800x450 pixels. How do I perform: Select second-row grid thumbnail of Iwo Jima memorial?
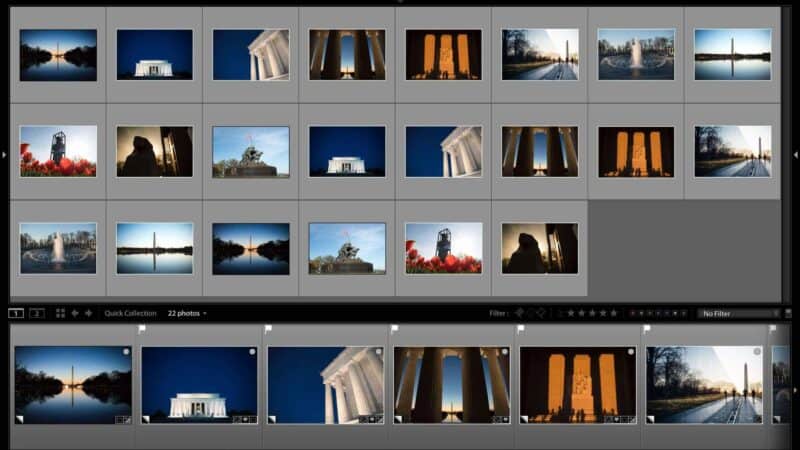point(251,152)
